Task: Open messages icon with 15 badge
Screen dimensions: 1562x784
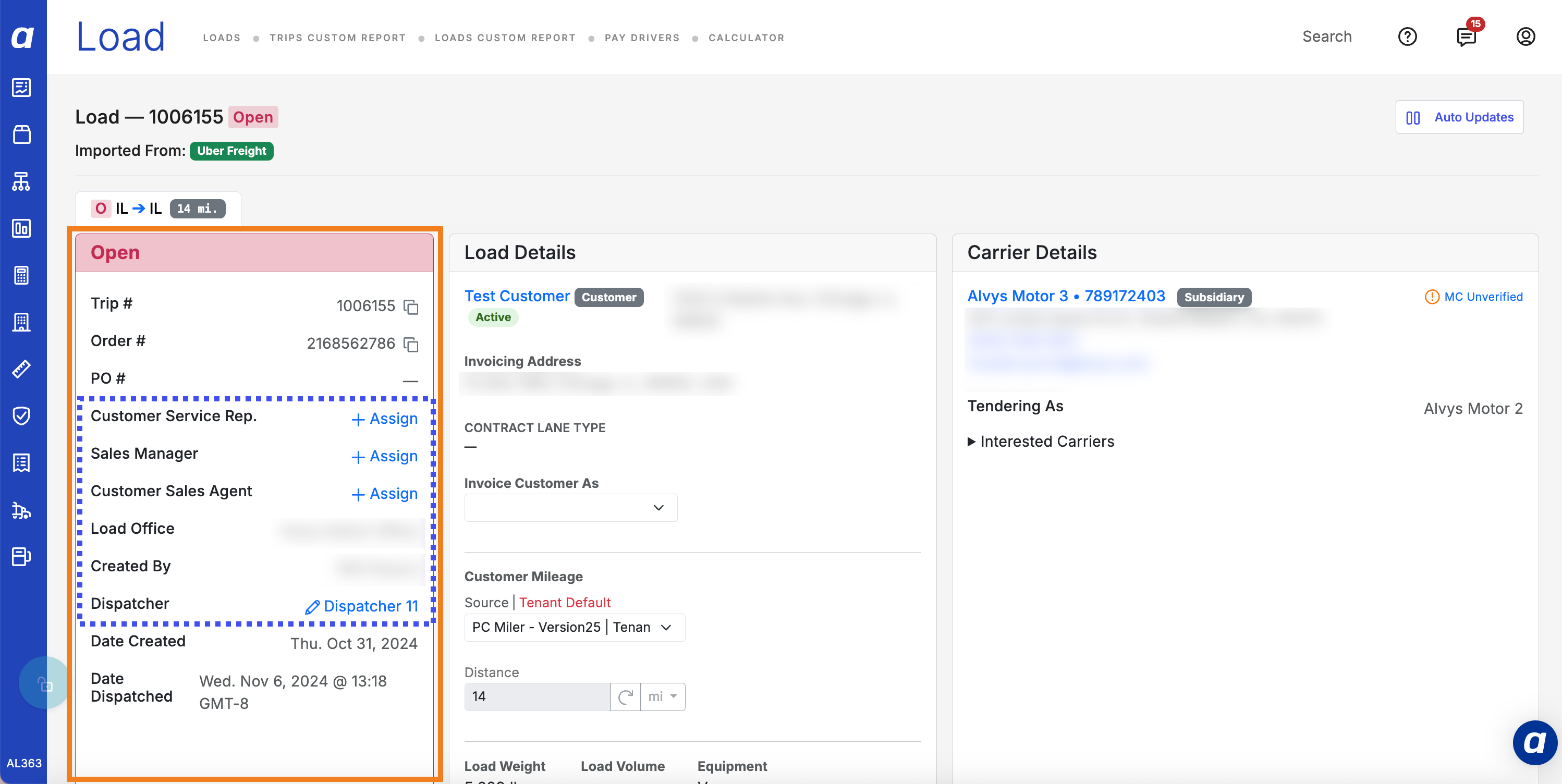Action: pos(1466,36)
